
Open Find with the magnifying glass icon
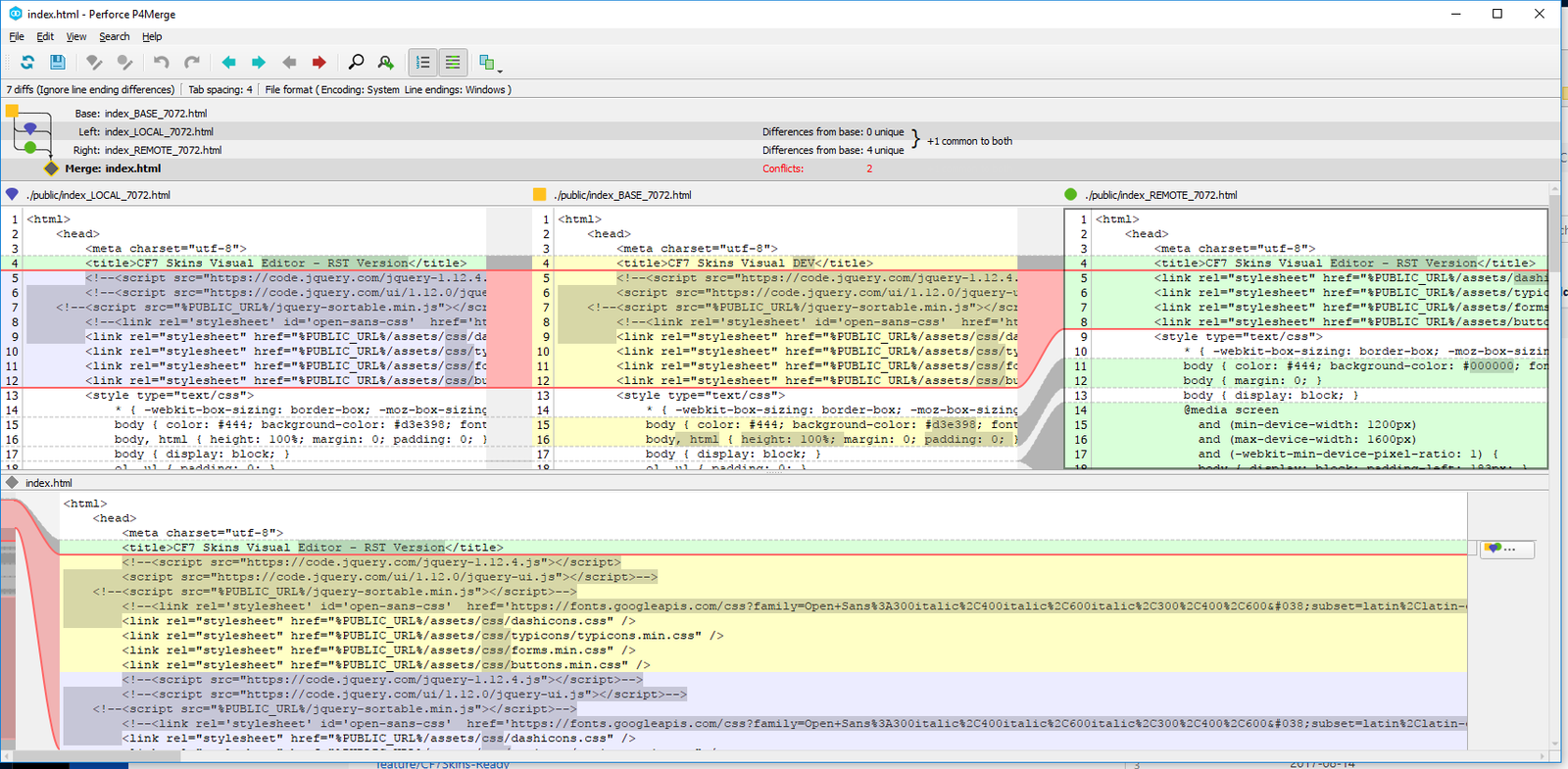pos(356,63)
